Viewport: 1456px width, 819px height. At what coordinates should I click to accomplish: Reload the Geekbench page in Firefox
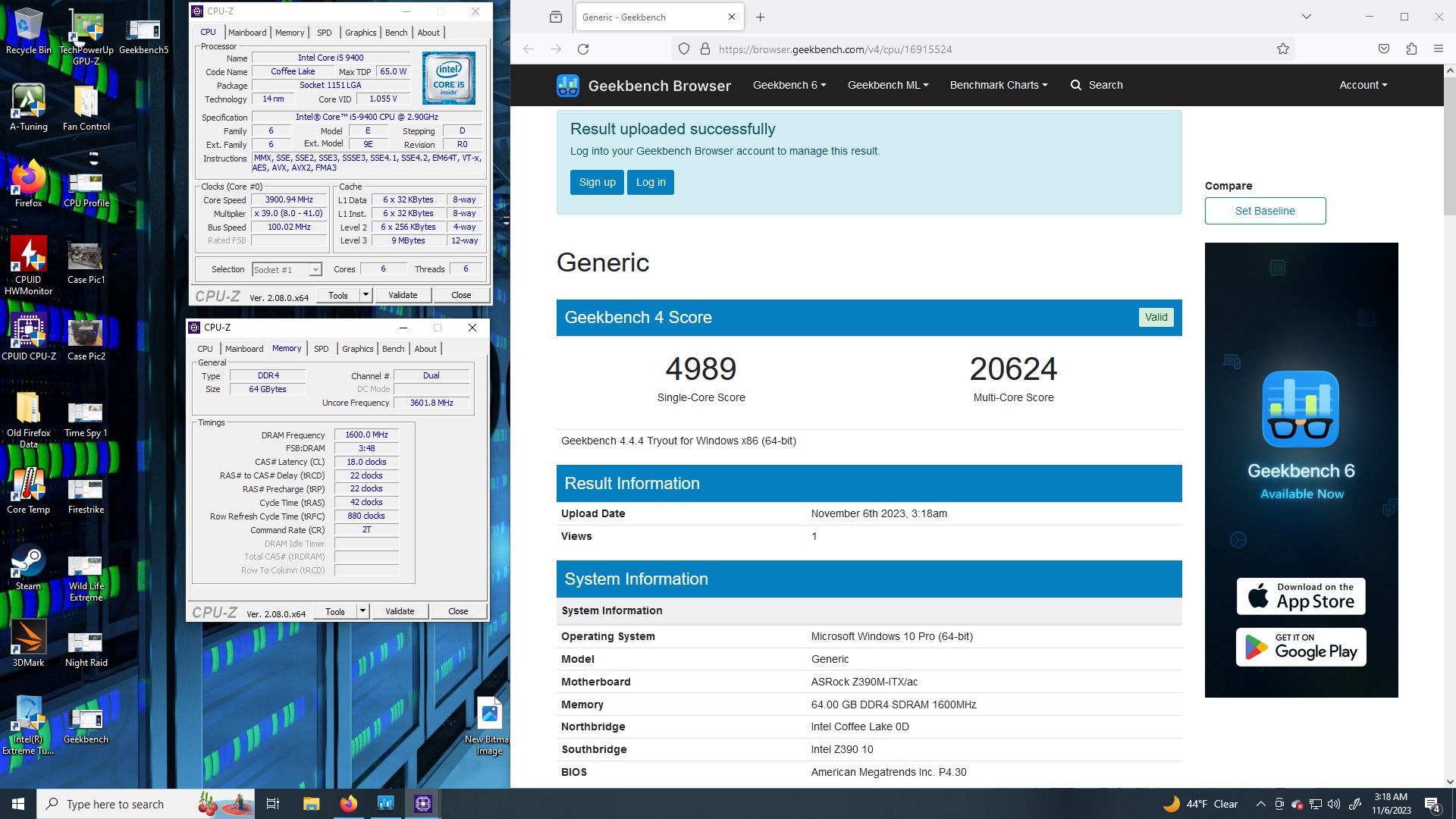click(583, 49)
